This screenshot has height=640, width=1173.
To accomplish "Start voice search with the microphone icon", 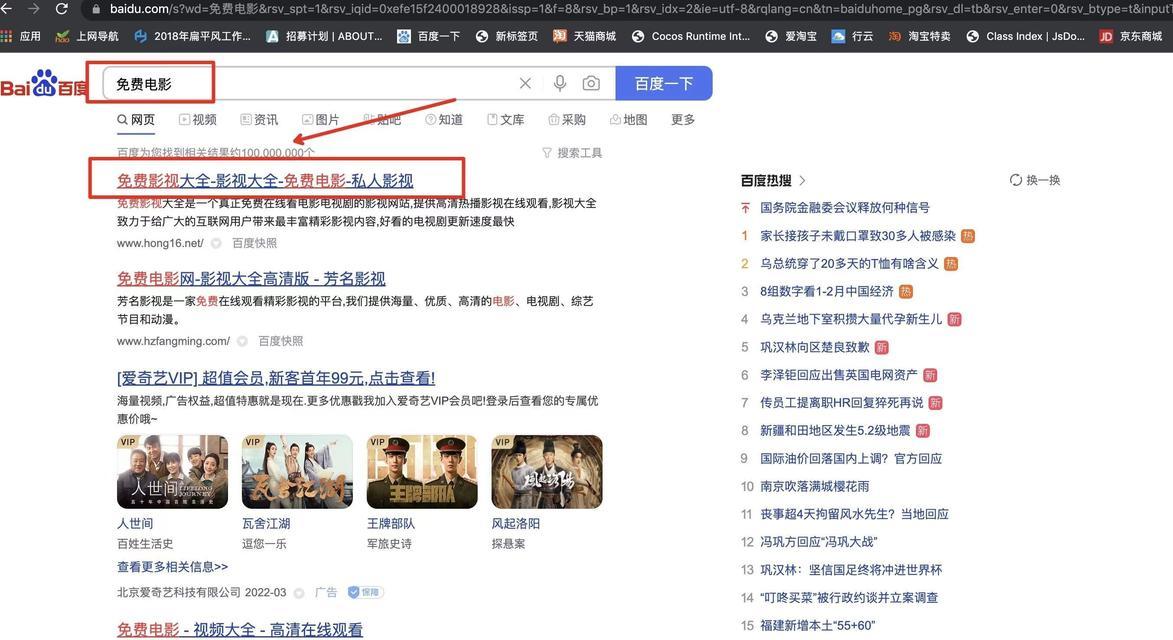I will click(x=560, y=83).
